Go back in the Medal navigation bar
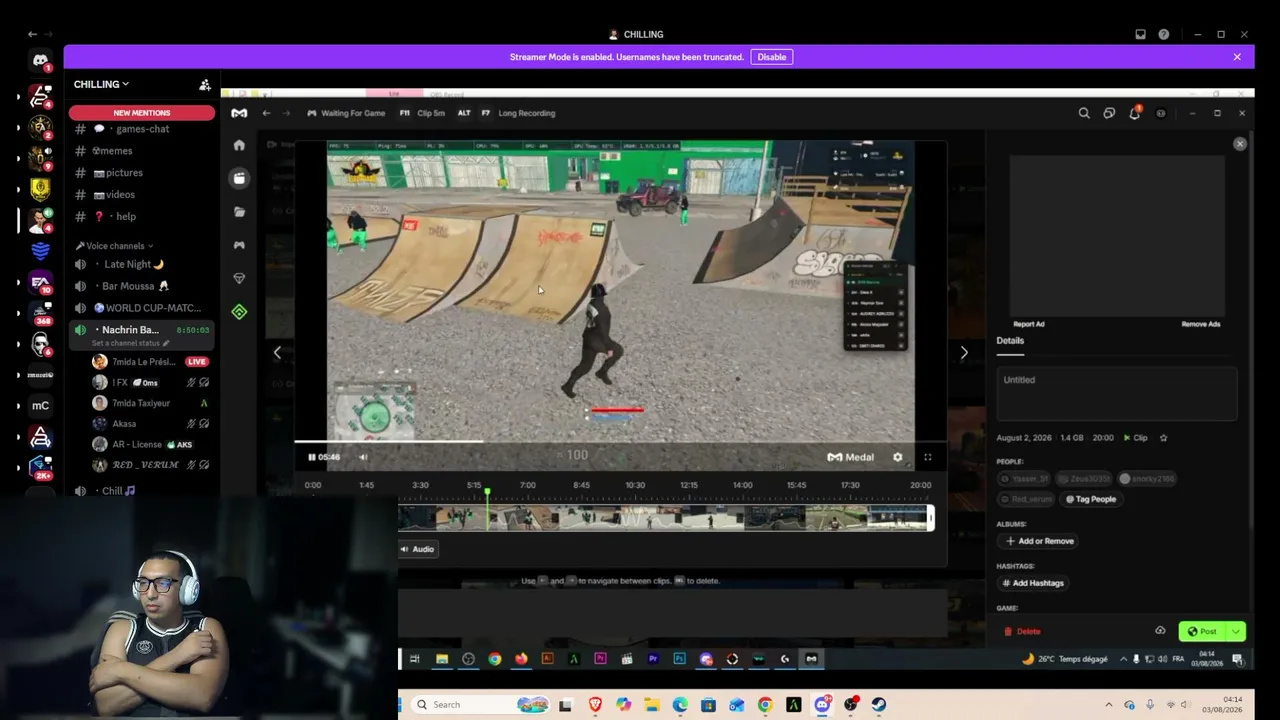Viewport: 1280px width, 720px height. pos(266,113)
